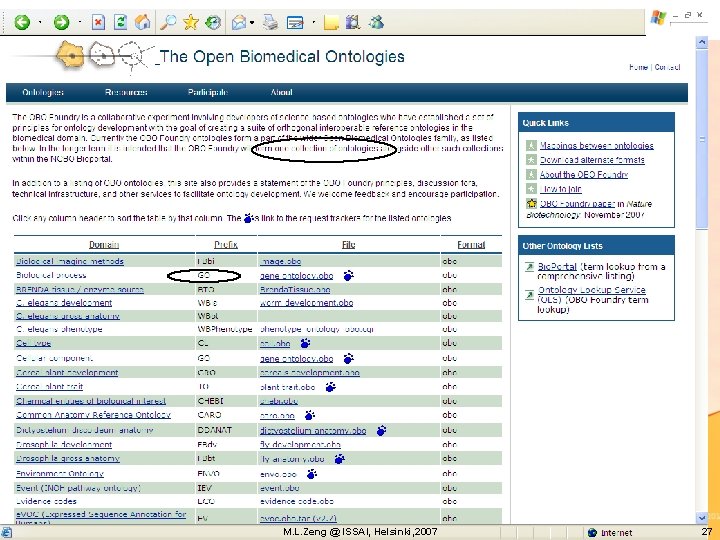Follow the Home link in page header
Image resolution: width=720 pixels, height=540 pixels.
coord(638,67)
